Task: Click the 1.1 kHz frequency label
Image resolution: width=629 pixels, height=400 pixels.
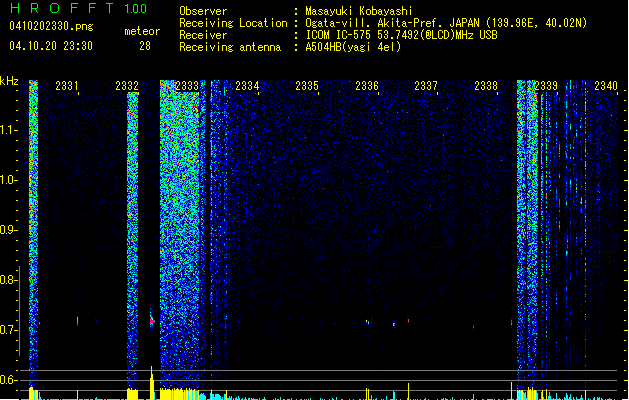Action: (9, 130)
